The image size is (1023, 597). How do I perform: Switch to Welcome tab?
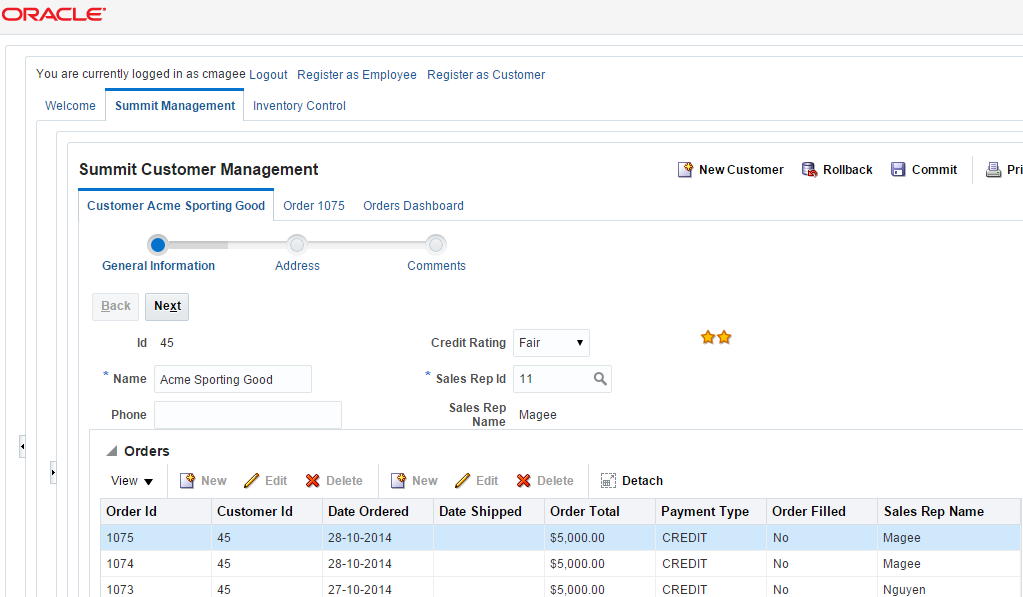click(x=70, y=106)
